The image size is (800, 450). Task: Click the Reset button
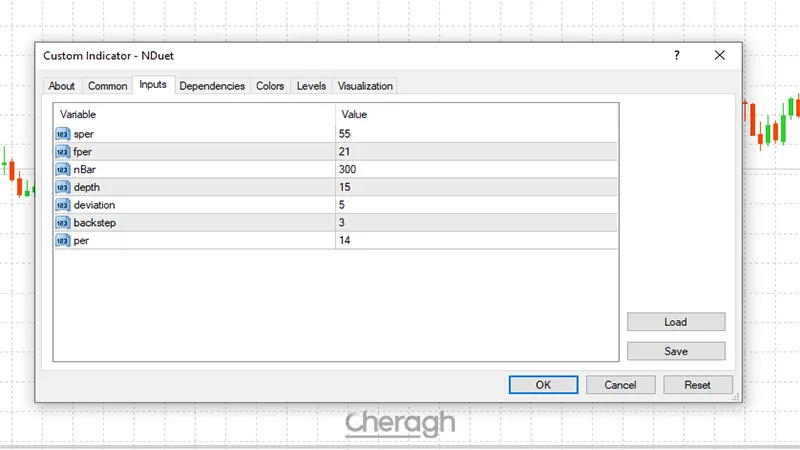(697, 385)
